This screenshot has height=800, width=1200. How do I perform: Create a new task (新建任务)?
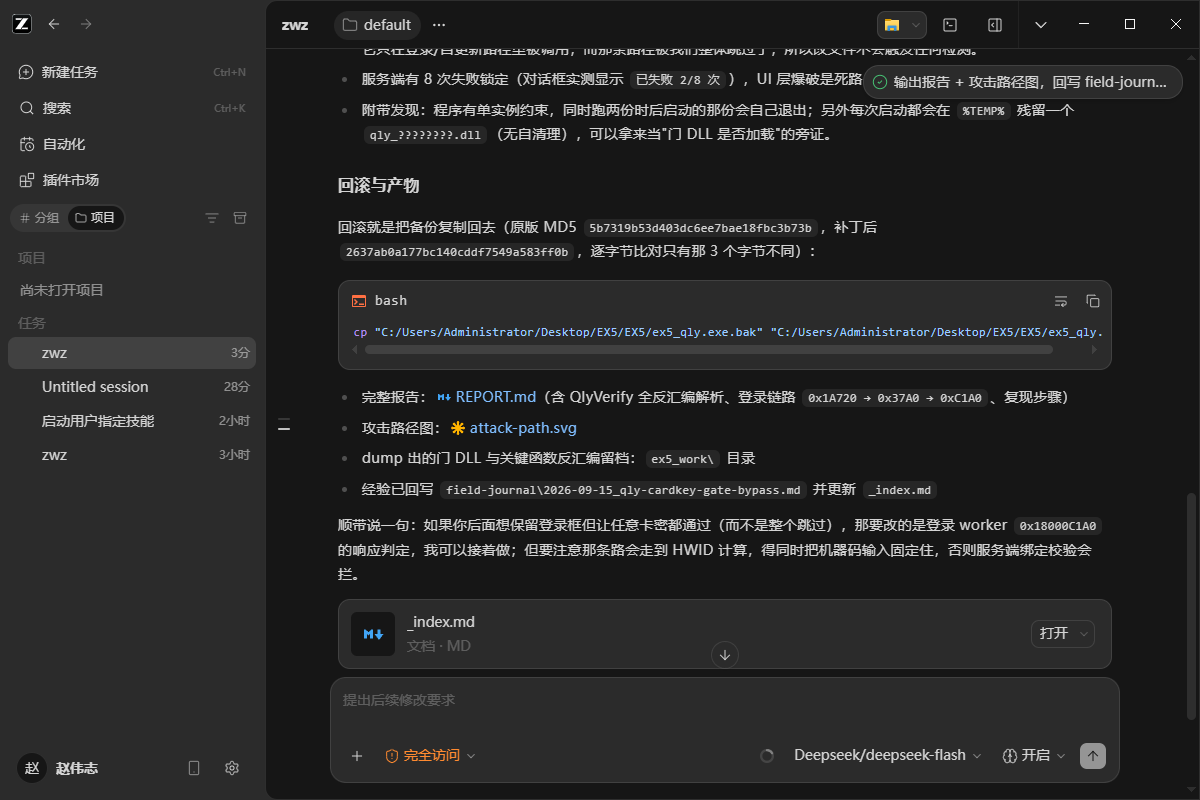(132, 72)
